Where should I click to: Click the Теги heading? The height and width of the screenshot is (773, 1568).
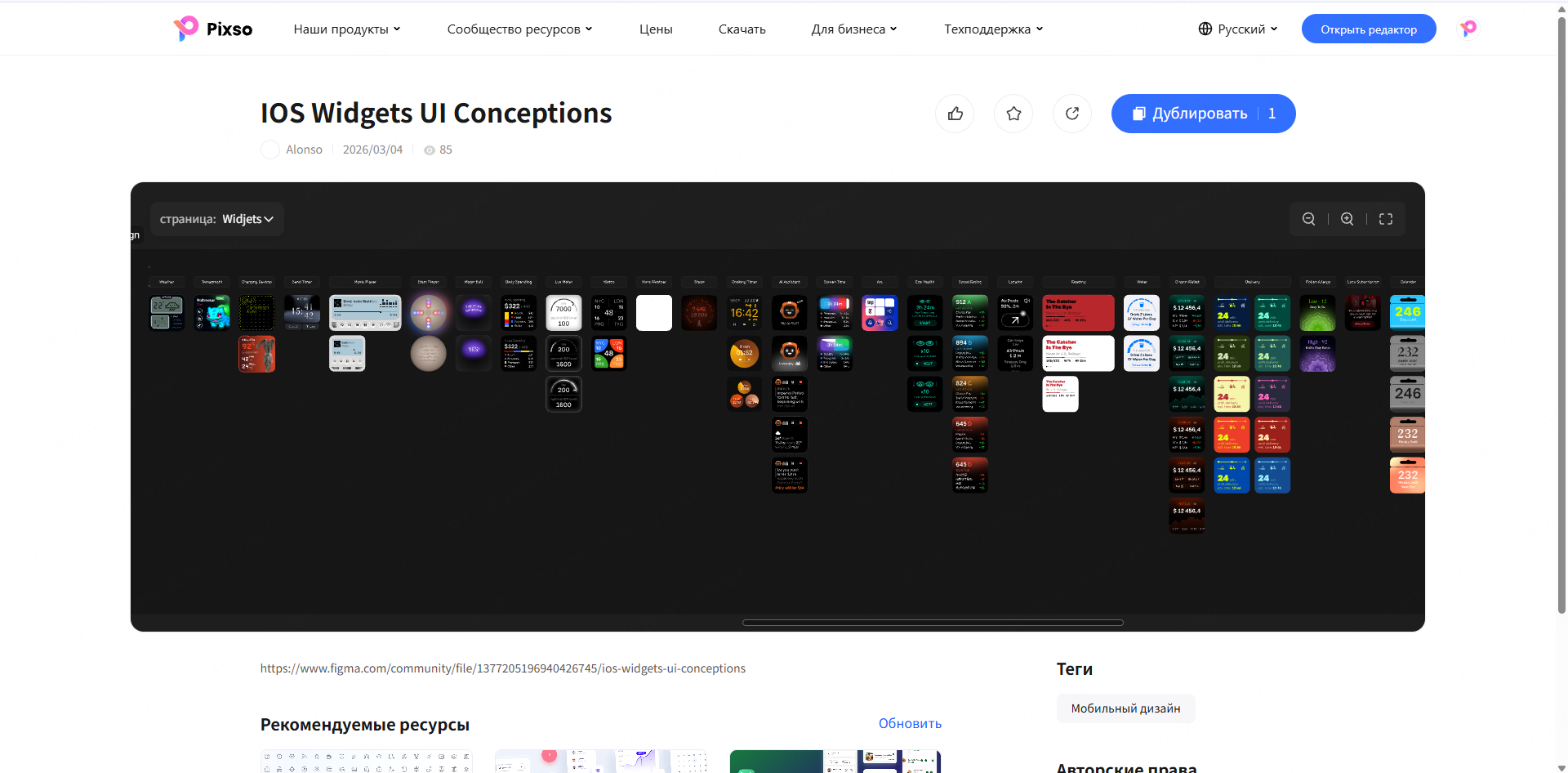pyautogui.click(x=1075, y=669)
